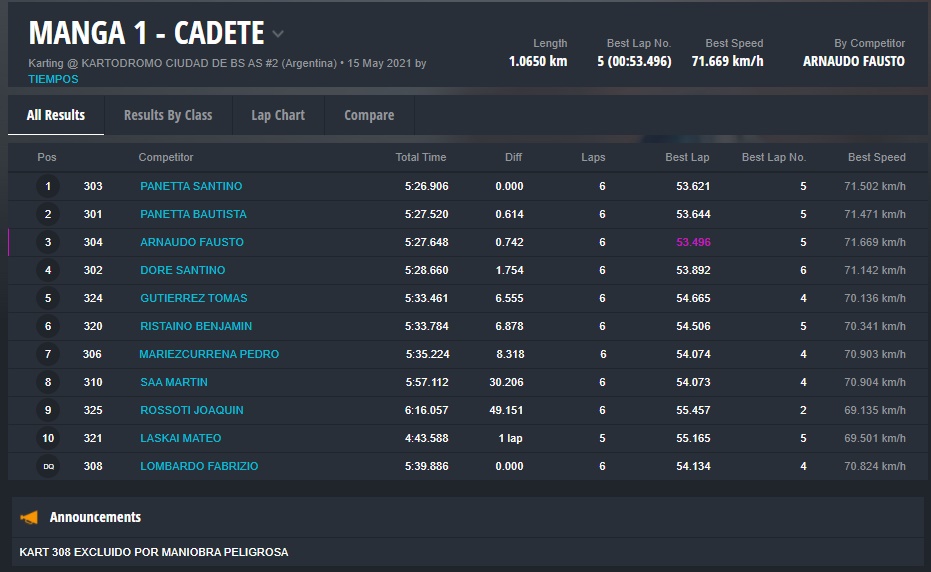Open the TIEMPOS organizer link
Image resolution: width=931 pixels, height=572 pixels.
tap(53, 79)
